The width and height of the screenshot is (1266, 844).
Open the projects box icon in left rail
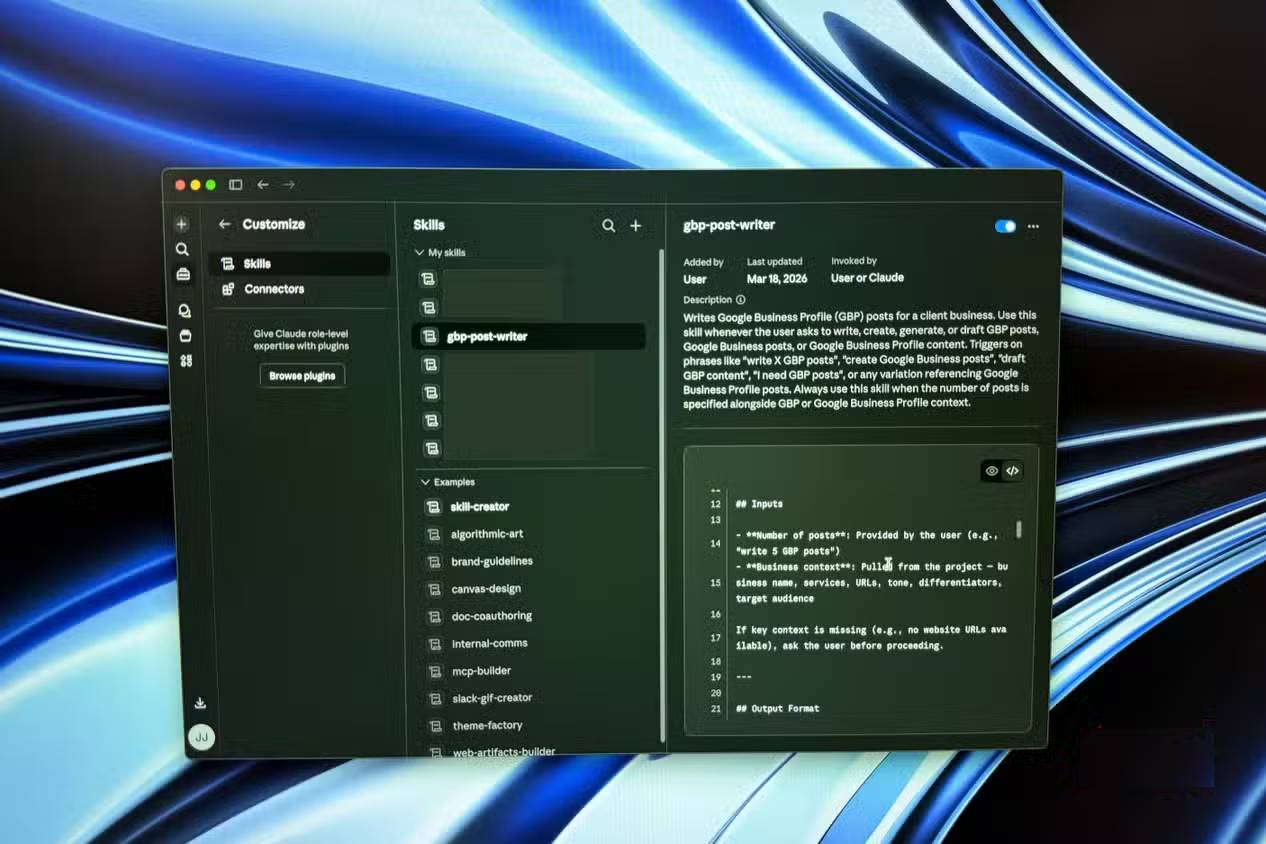(x=185, y=336)
